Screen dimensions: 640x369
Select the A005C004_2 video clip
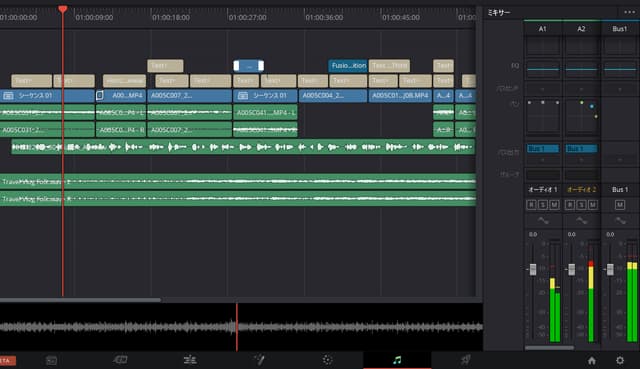click(333, 96)
